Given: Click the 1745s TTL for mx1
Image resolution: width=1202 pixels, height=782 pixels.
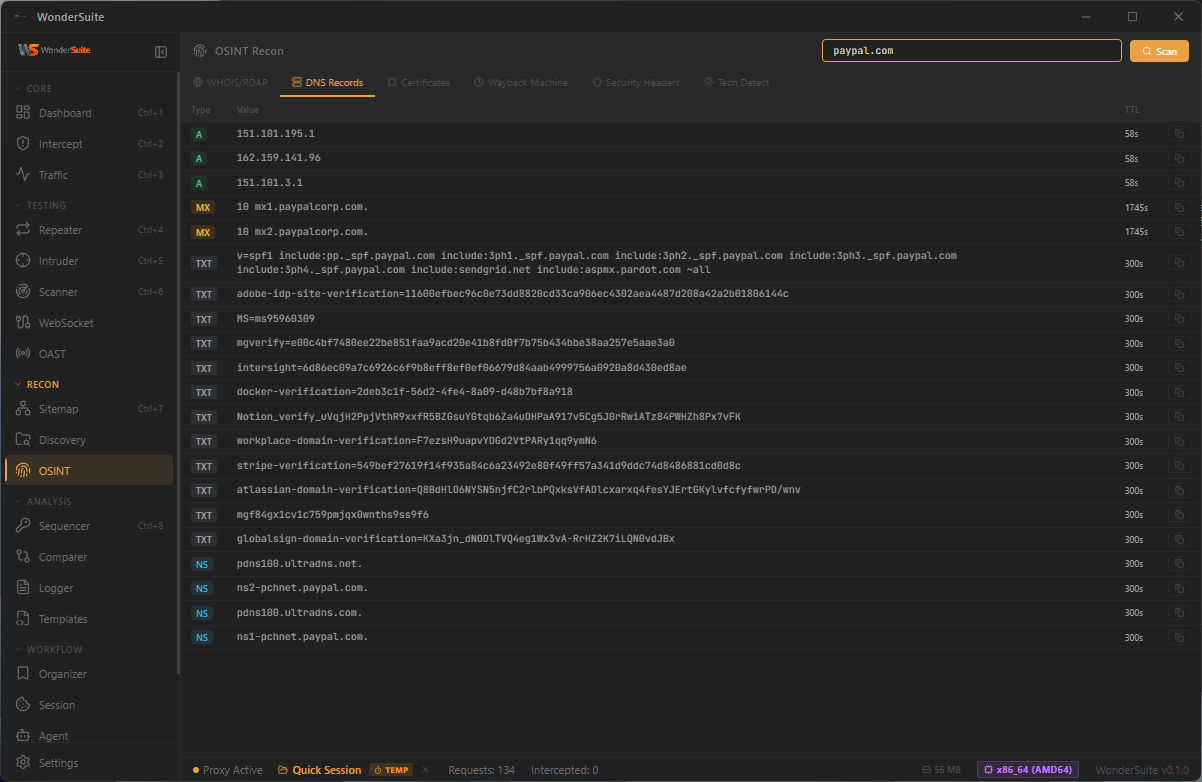Looking at the screenshot, I should click(1136, 208).
